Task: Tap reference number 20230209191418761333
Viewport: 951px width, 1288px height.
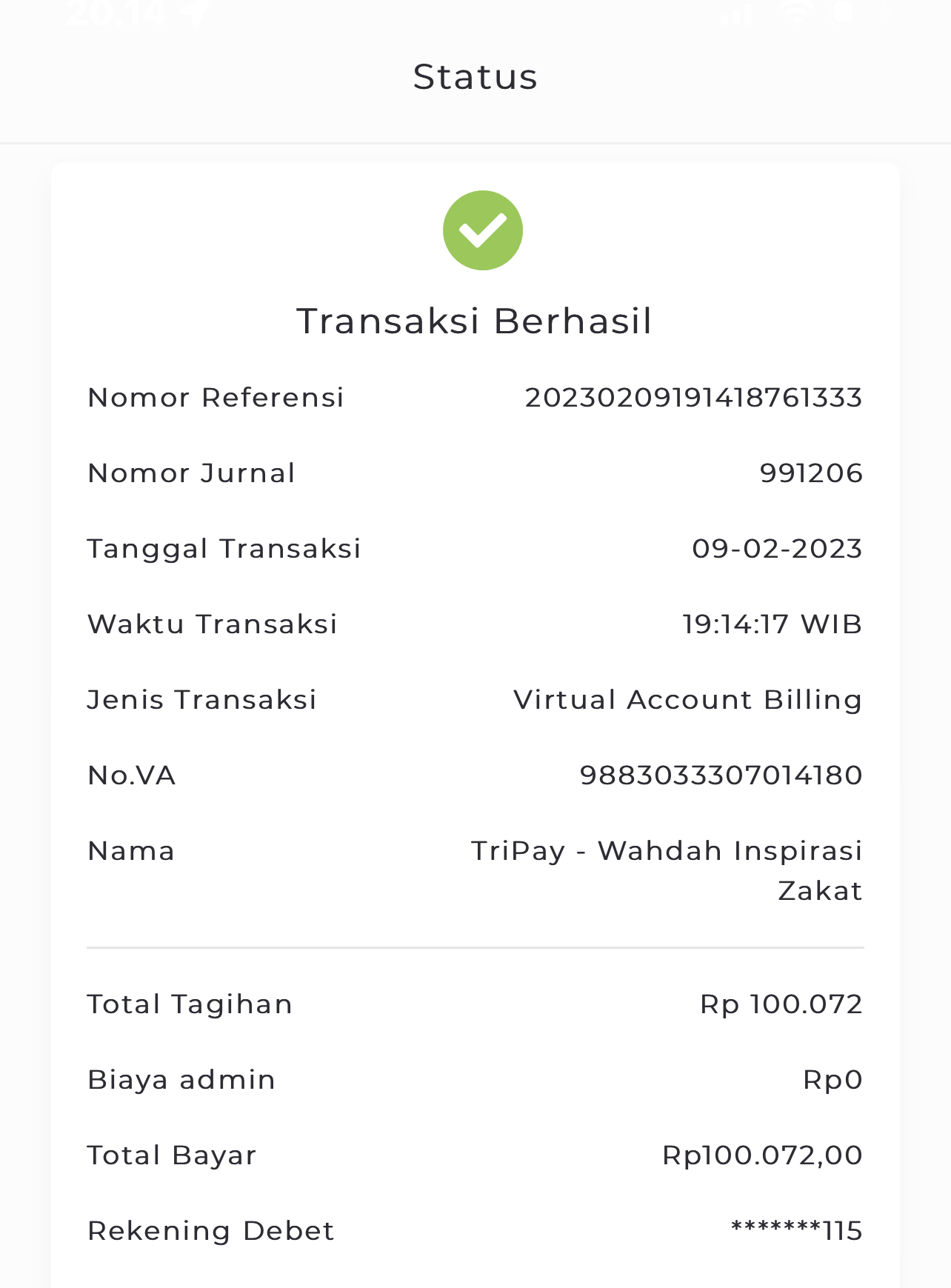Action: 694,398
